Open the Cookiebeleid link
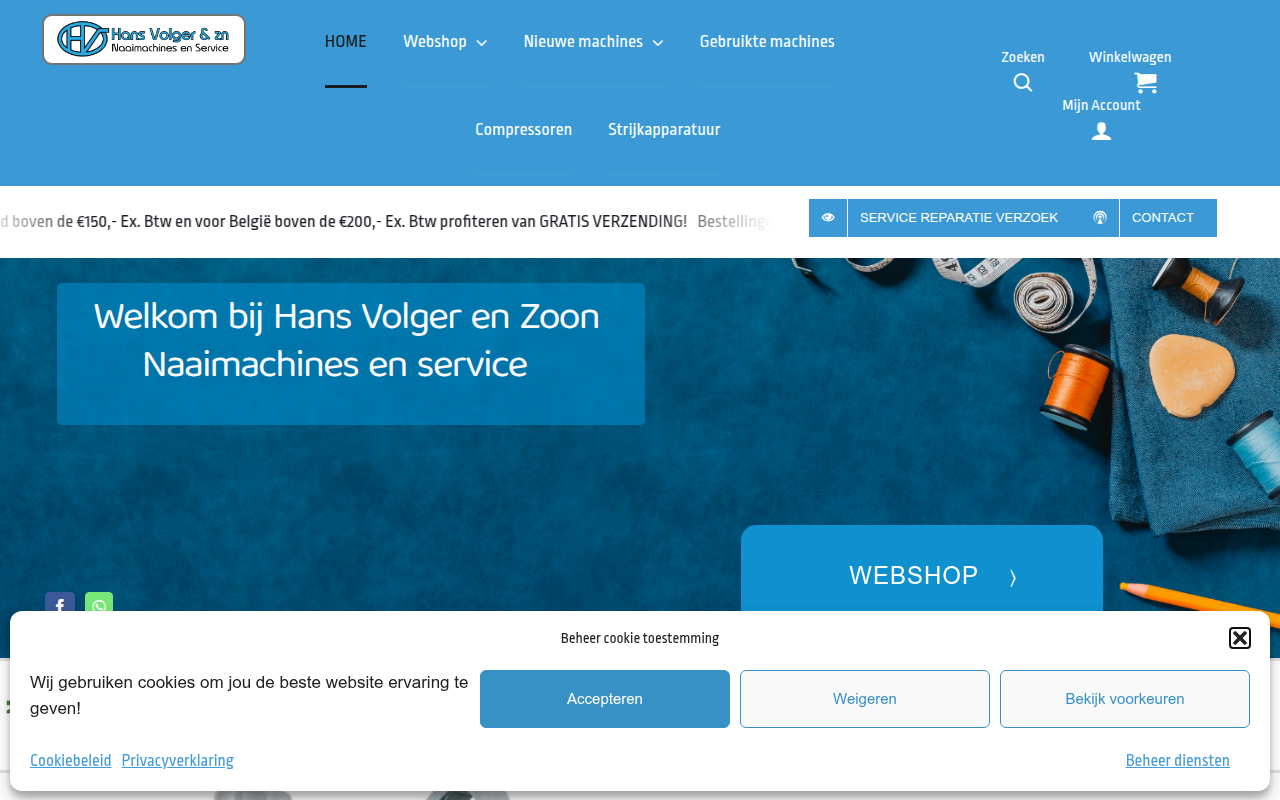Viewport: 1280px width, 800px height. tap(71, 761)
